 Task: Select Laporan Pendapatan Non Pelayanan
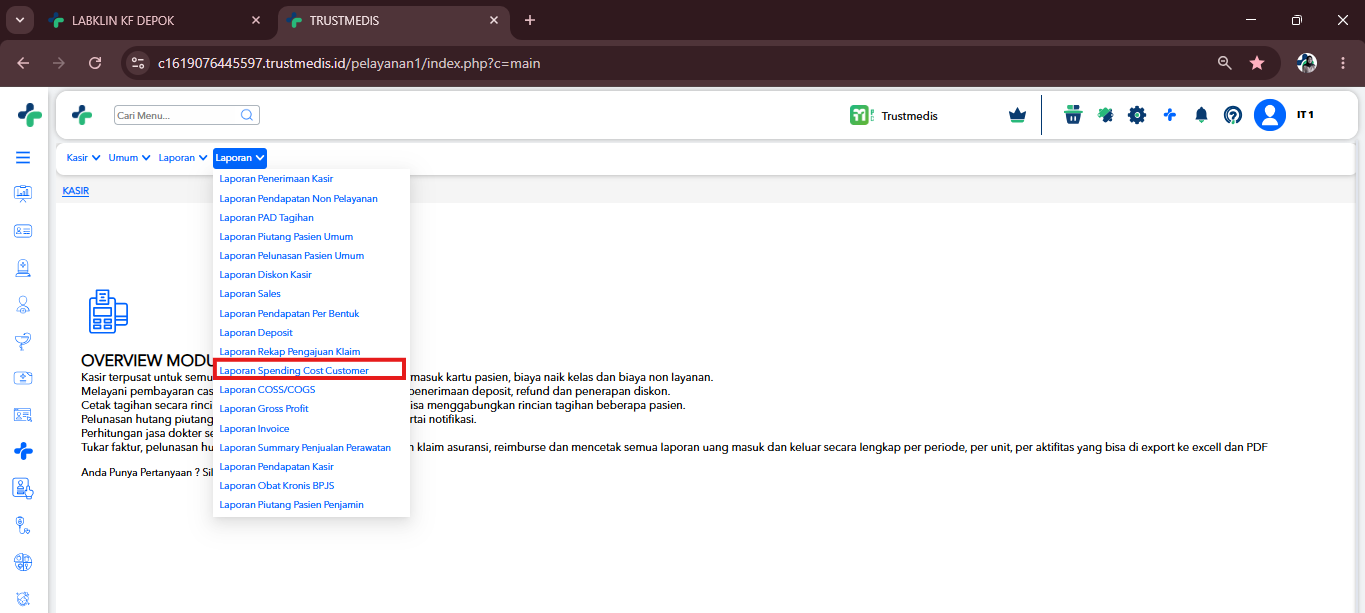298,198
